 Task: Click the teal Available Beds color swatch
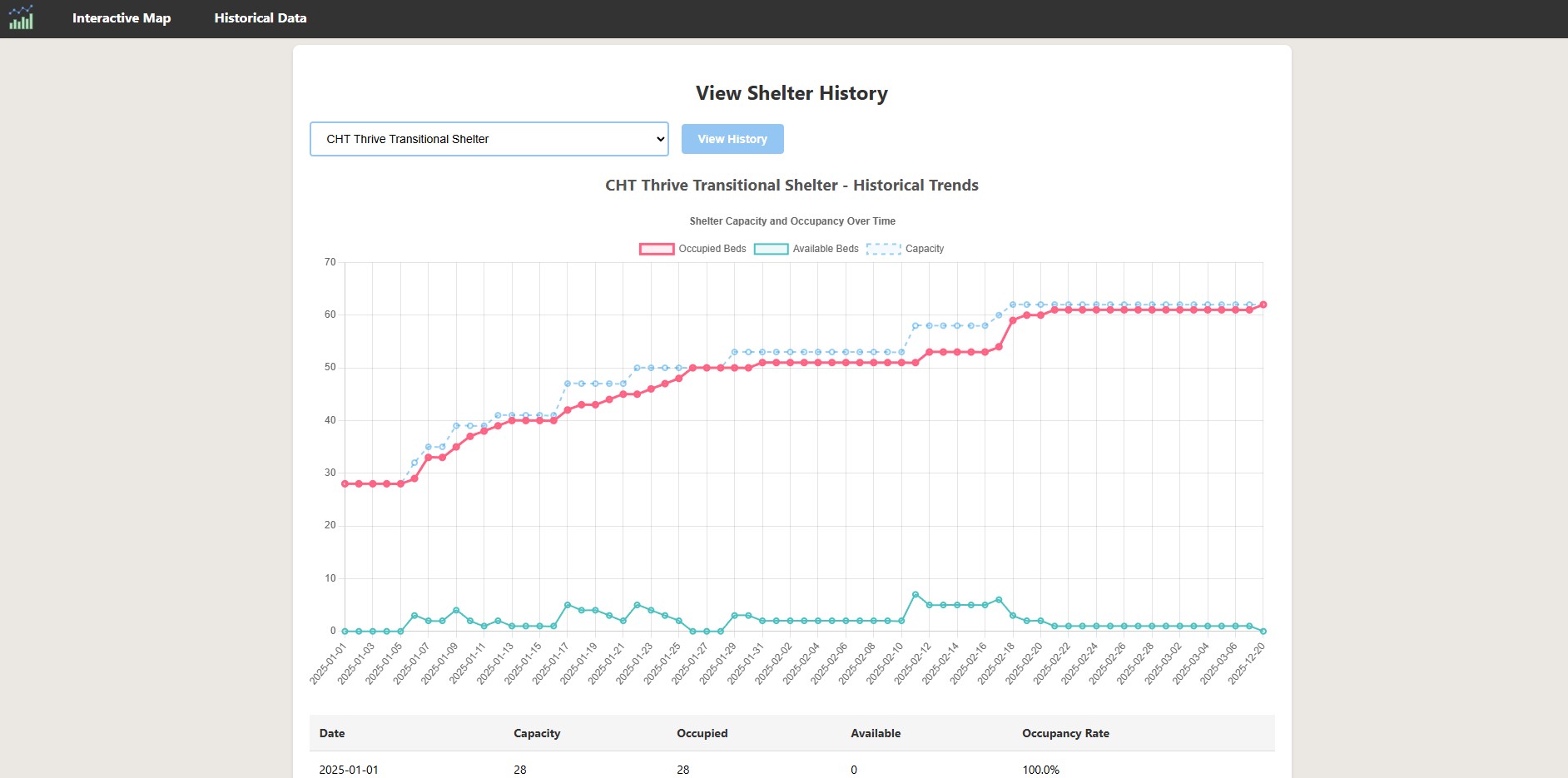coord(772,248)
